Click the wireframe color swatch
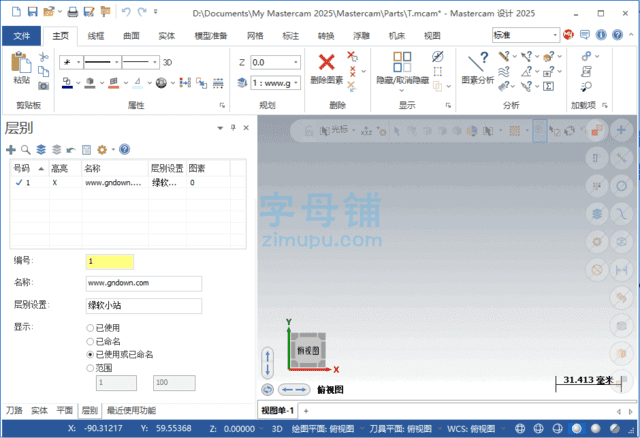The image size is (640, 438). click(x=67, y=83)
